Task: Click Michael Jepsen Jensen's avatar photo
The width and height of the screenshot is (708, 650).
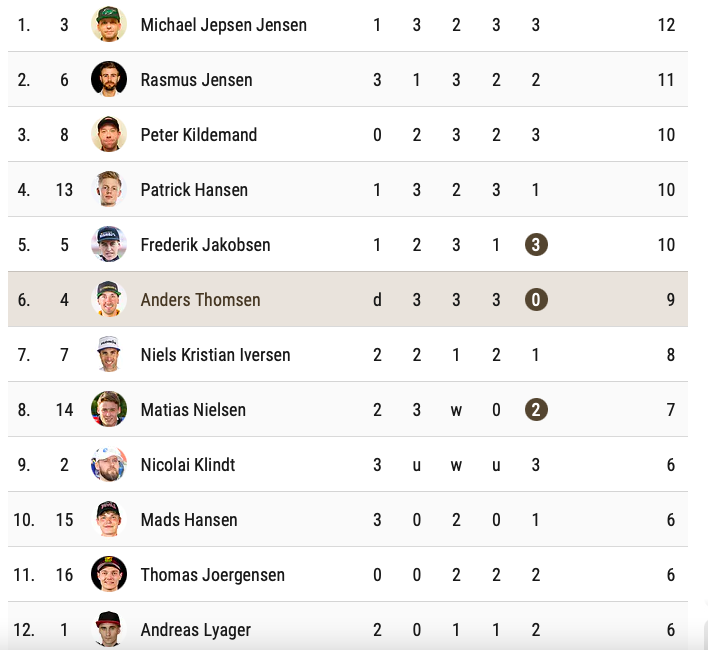Action: 109,24
